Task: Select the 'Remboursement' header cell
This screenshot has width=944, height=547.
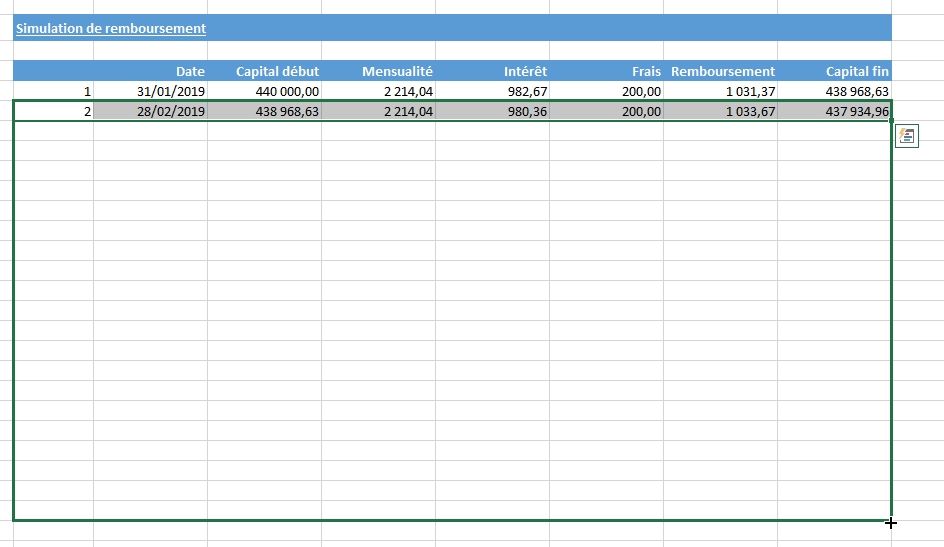Action: [x=721, y=71]
